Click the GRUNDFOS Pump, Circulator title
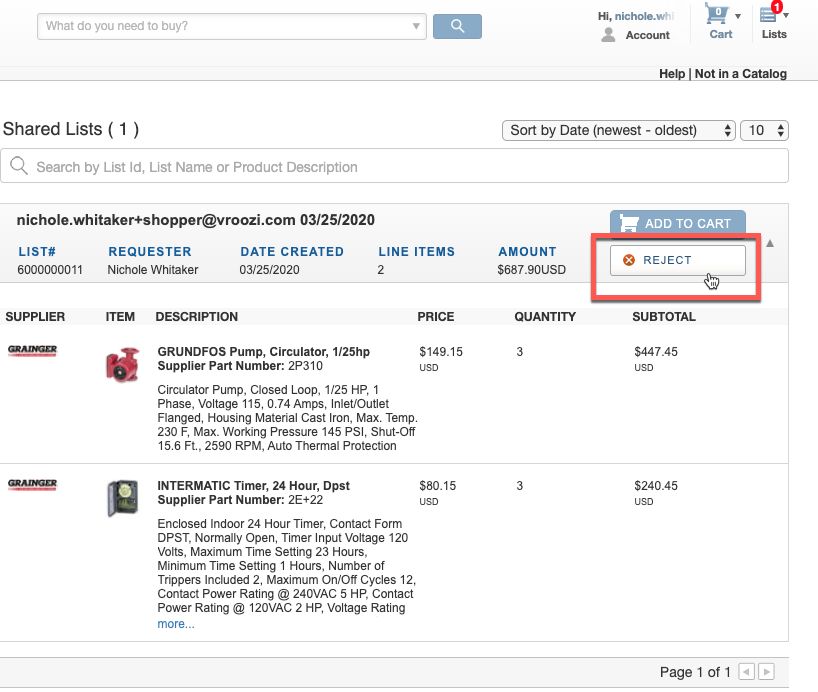The height and width of the screenshot is (692, 818). tap(263, 352)
